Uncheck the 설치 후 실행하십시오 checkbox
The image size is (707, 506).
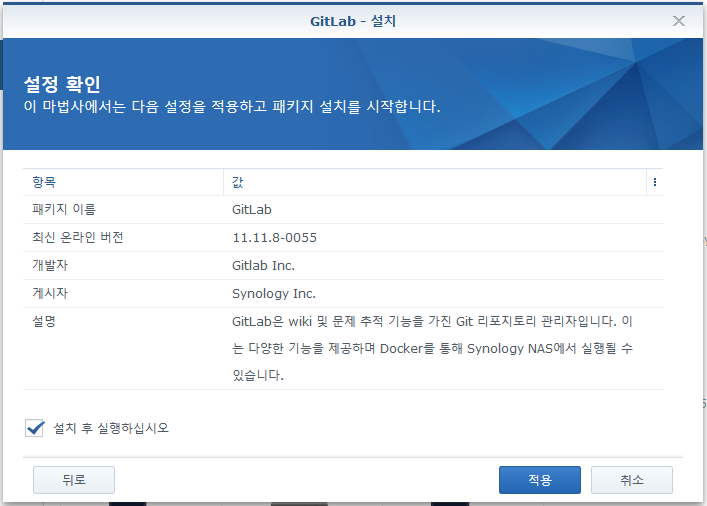[x=35, y=428]
